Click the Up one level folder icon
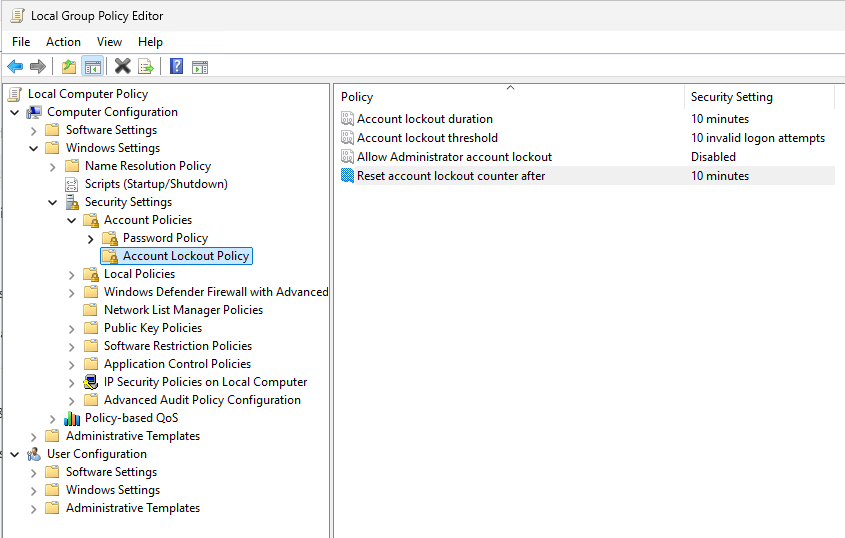The height and width of the screenshot is (538, 845). (x=69, y=67)
